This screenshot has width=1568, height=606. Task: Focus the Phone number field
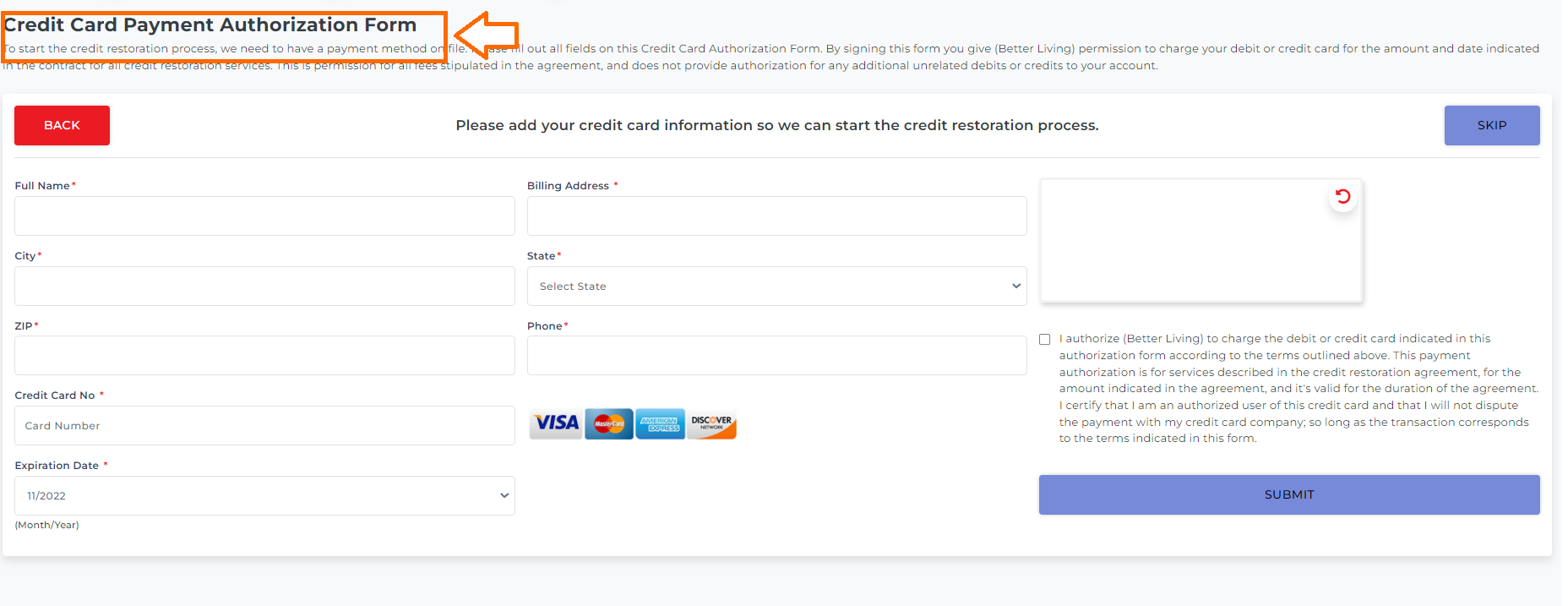tap(776, 356)
